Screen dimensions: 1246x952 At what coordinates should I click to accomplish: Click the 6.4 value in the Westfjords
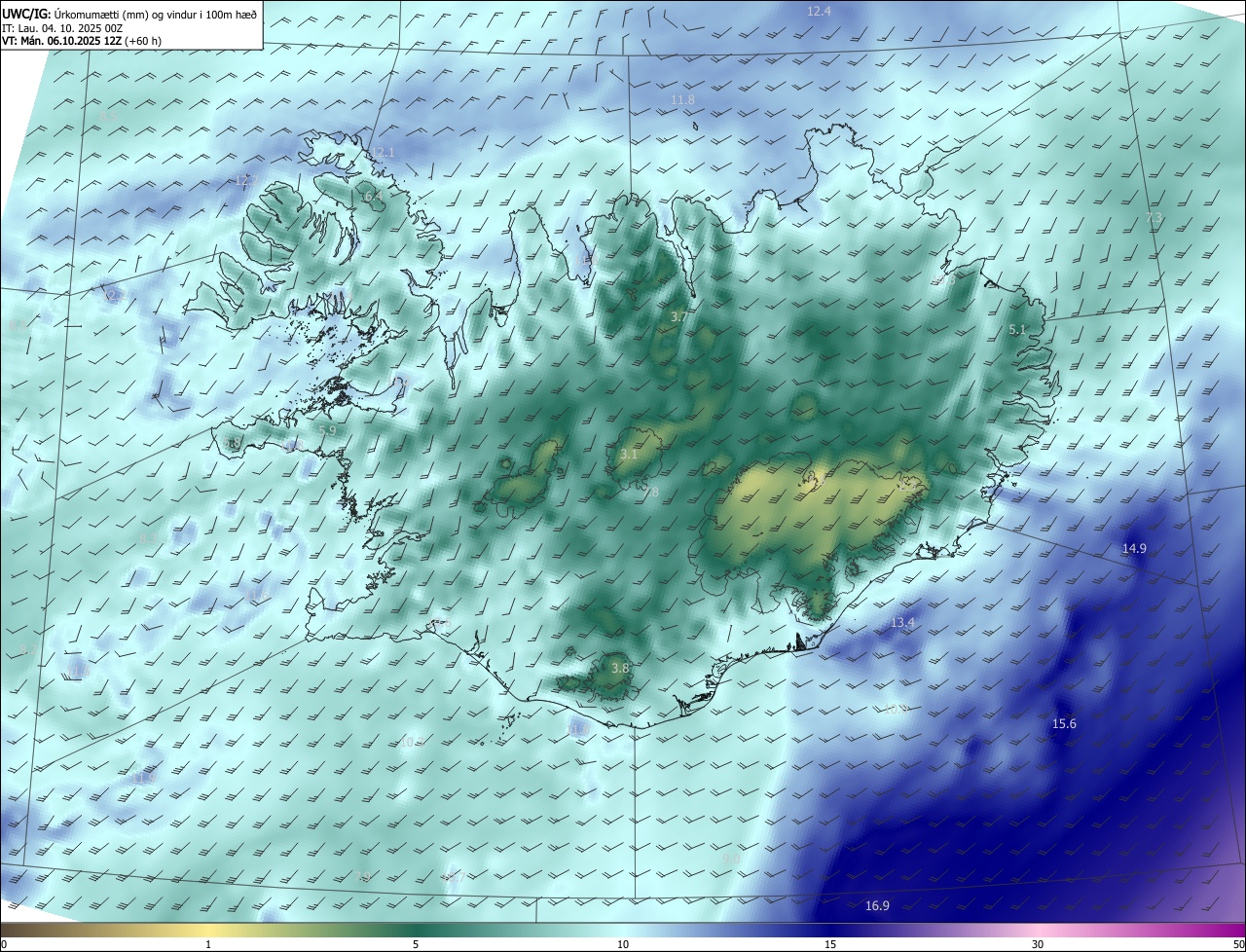(x=373, y=197)
